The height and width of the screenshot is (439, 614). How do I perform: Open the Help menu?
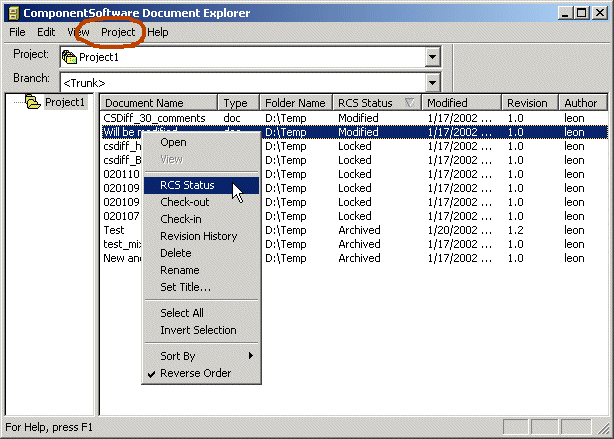coord(158,32)
